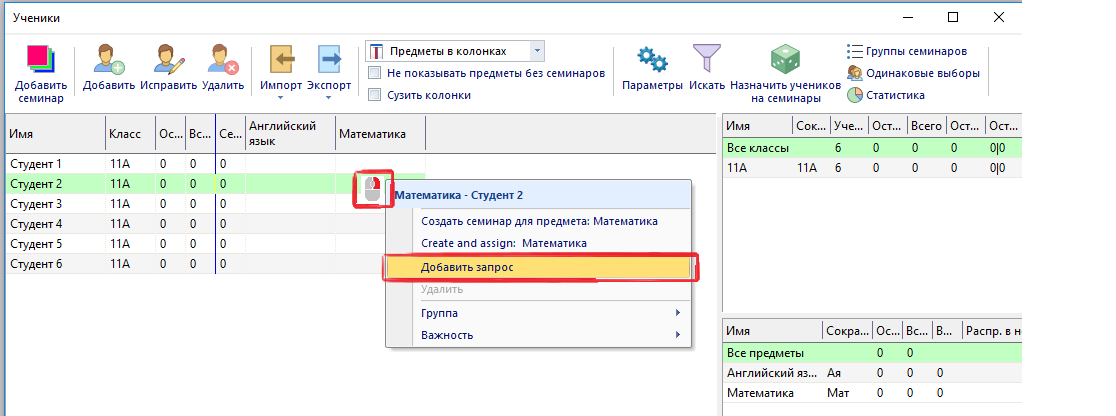1116x416 pixels.
Task: Click the Добавить семинар icon
Action: (40, 59)
